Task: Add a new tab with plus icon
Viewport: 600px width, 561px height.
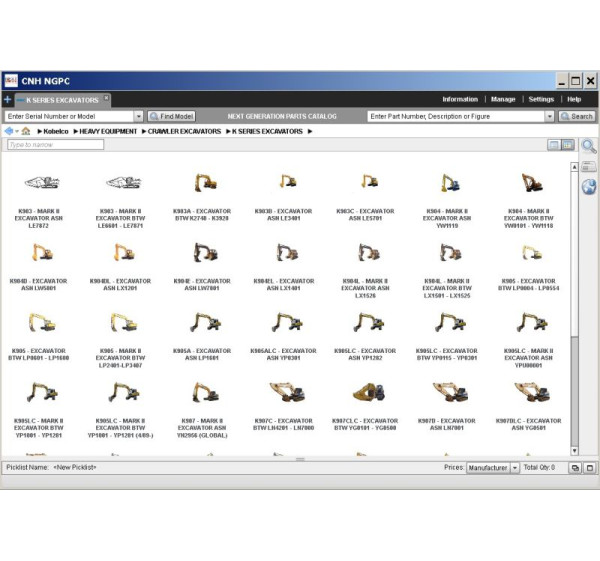Action: (8, 100)
